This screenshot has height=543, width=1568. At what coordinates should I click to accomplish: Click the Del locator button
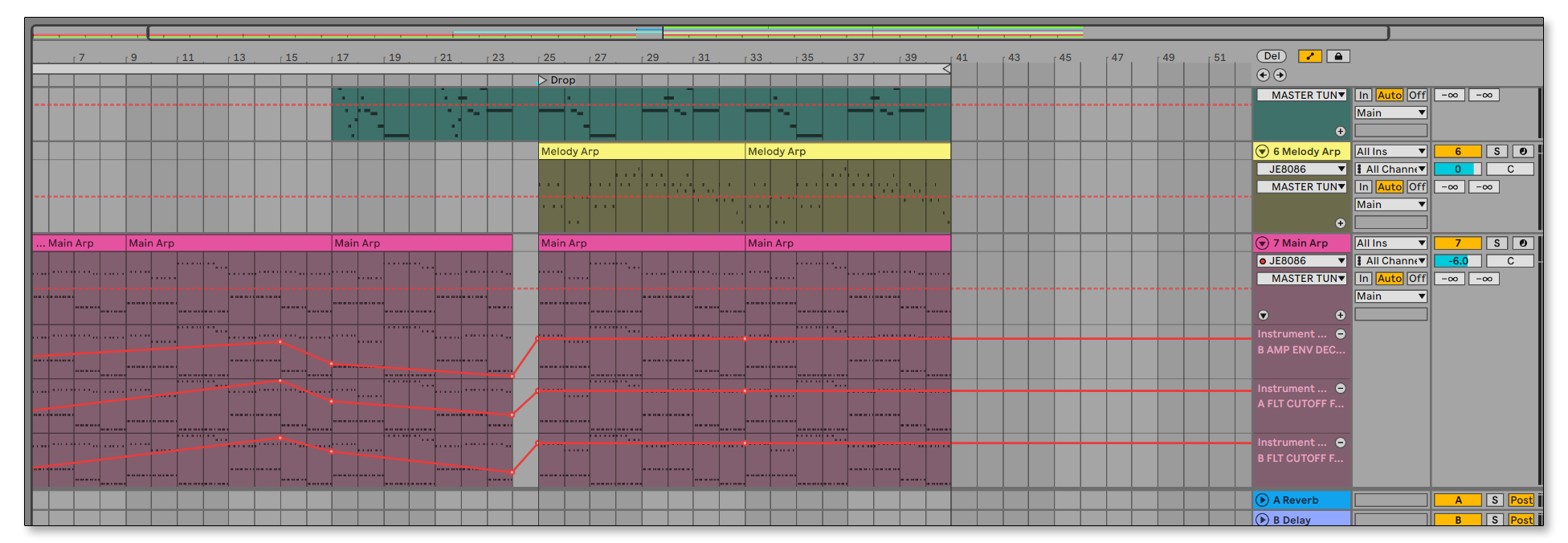(x=1272, y=56)
